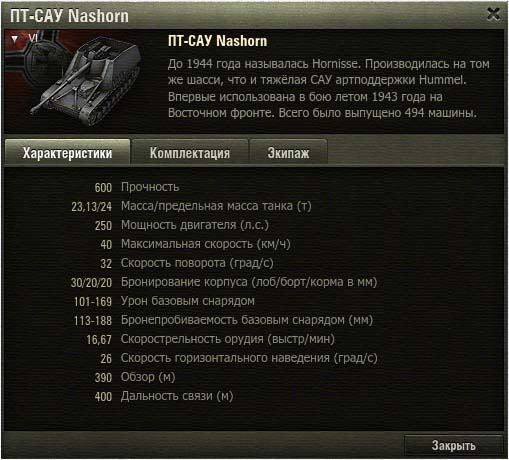The height and width of the screenshot is (460, 509).
Task: Click the Бронирование корпуса stat line
Action: [224, 282]
